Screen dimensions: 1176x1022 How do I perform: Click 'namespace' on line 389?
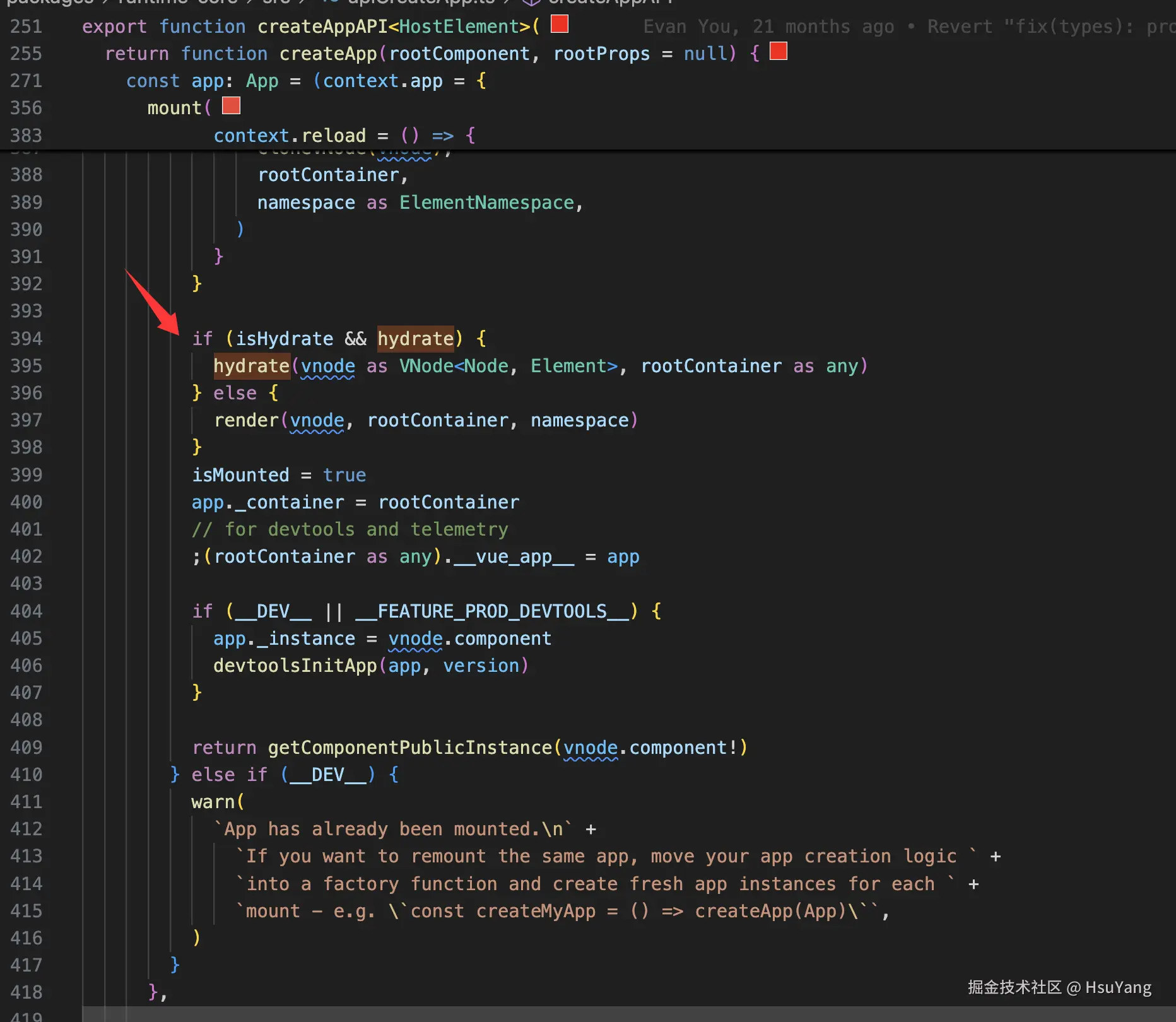point(306,203)
